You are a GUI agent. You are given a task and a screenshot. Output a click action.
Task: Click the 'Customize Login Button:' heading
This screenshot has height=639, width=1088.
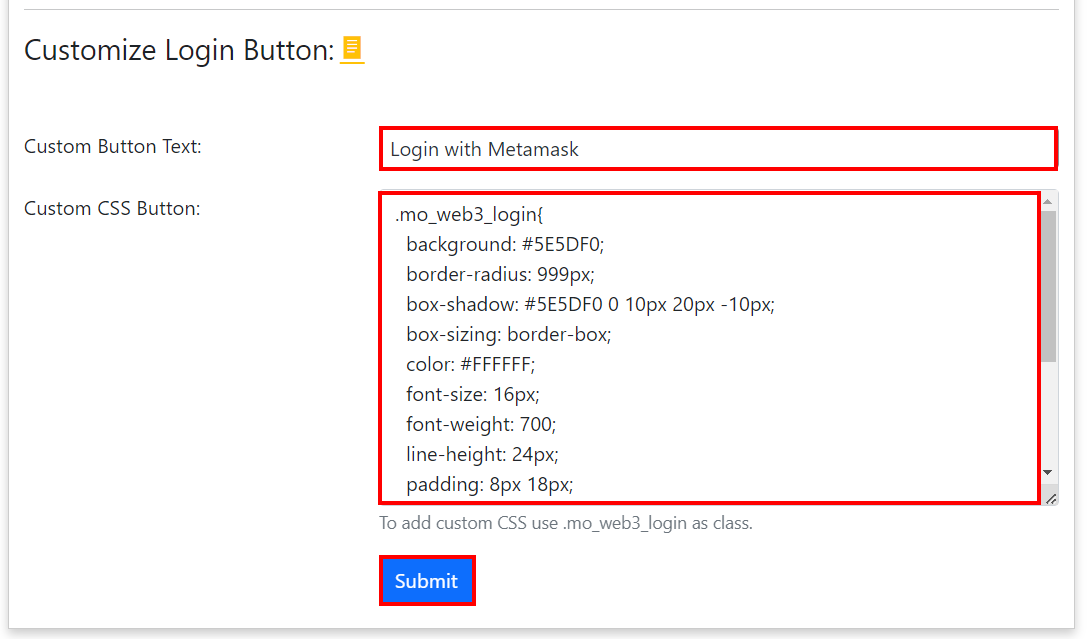[x=179, y=50]
